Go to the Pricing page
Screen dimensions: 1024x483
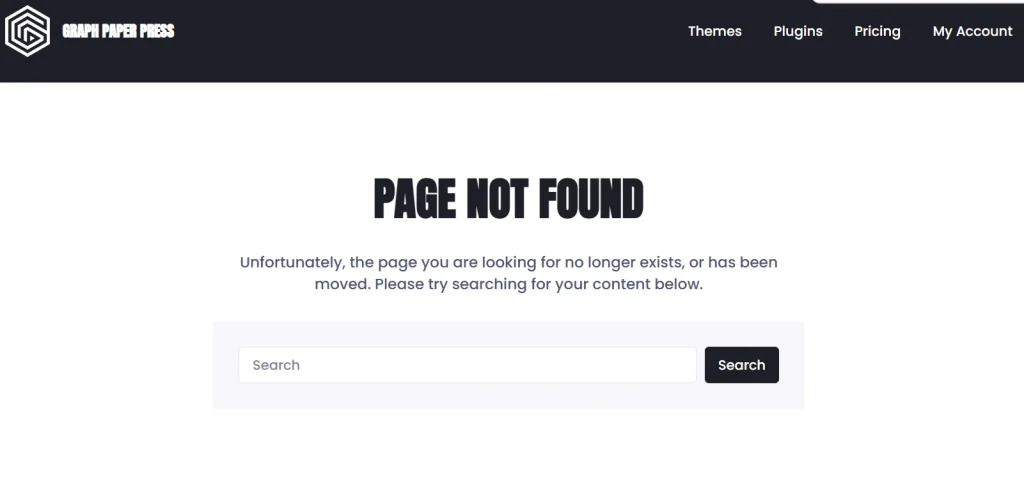(877, 31)
